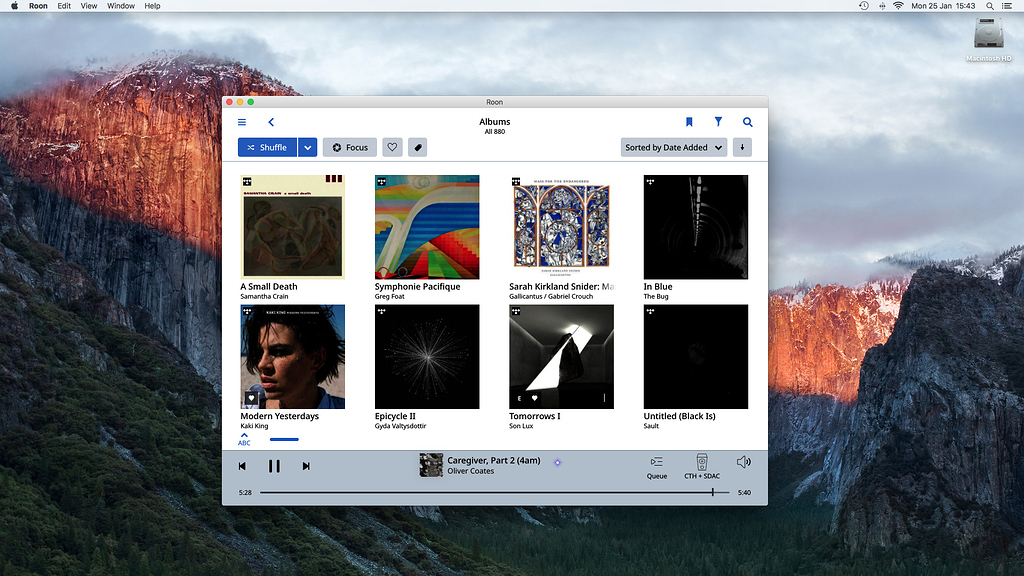Click the tag icon beside the heart
Screen dimensions: 1024x576
point(417,147)
